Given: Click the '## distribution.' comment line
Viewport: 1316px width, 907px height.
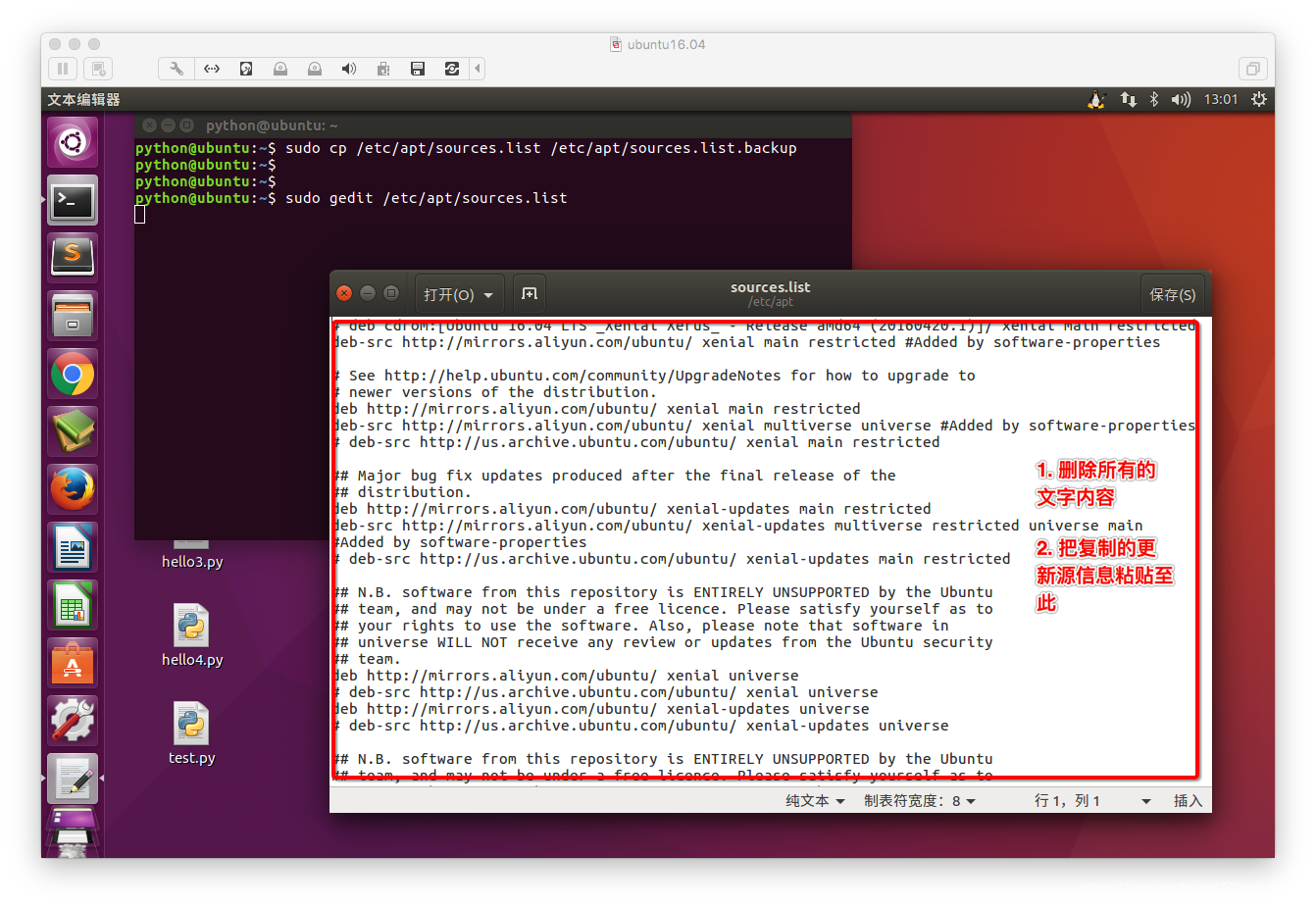Looking at the screenshot, I should click(401, 492).
